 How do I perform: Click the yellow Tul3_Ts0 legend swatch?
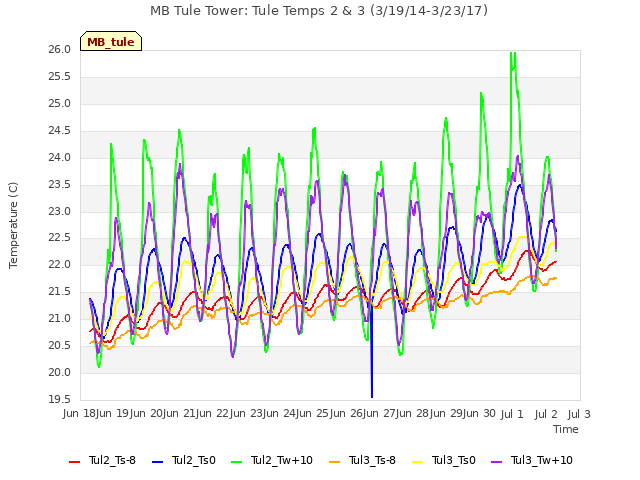(418, 462)
